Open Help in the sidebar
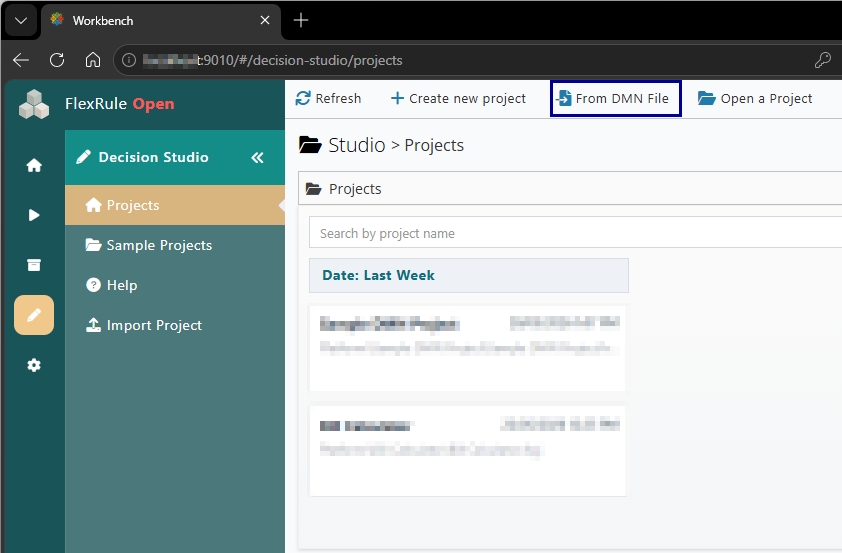 click(x=175, y=285)
